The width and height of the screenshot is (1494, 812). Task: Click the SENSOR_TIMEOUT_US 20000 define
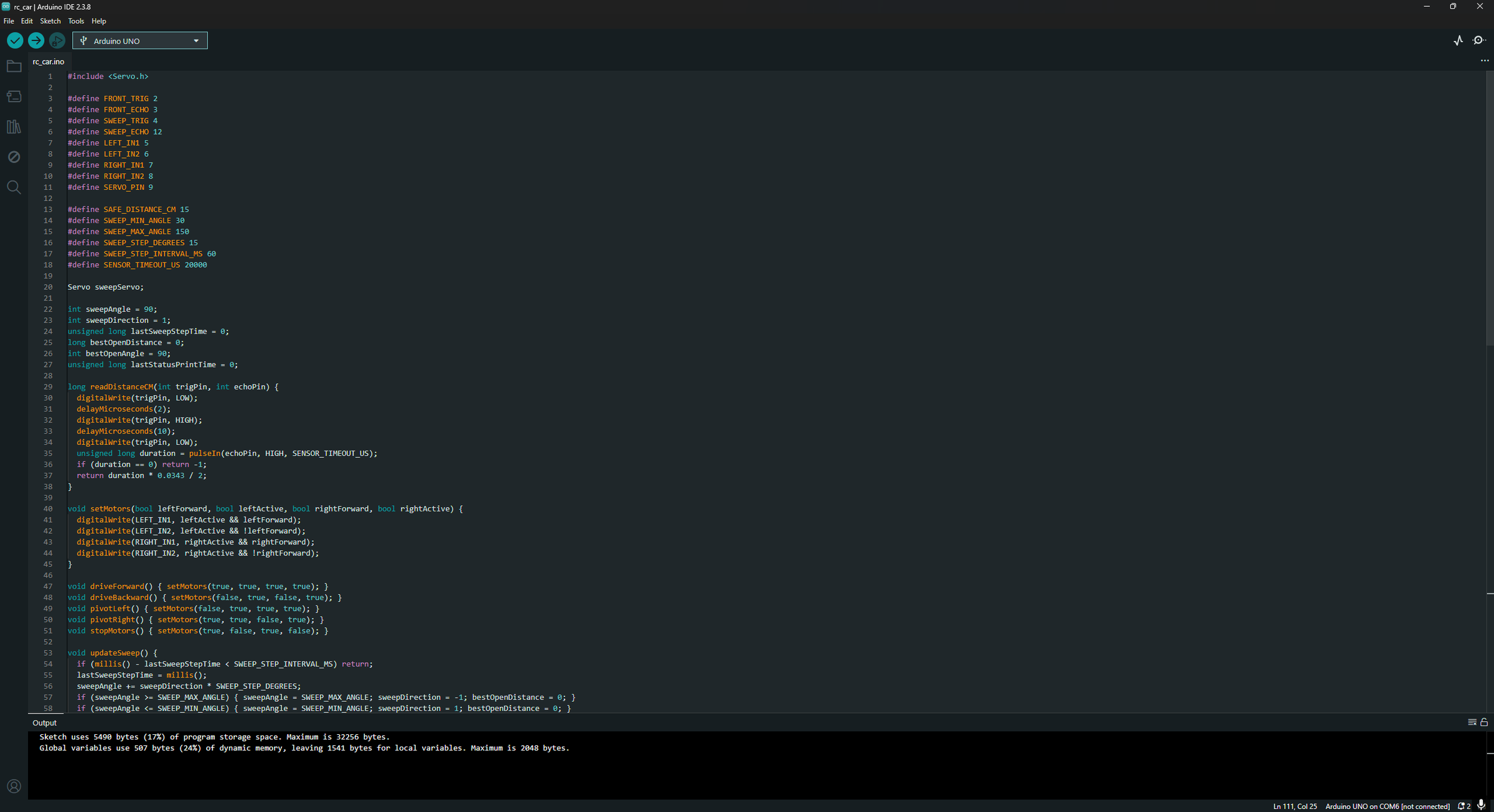(137, 265)
